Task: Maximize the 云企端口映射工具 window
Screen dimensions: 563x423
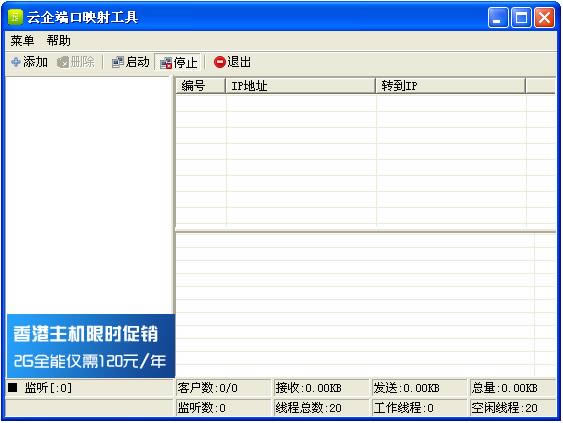Action: pos(521,17)
